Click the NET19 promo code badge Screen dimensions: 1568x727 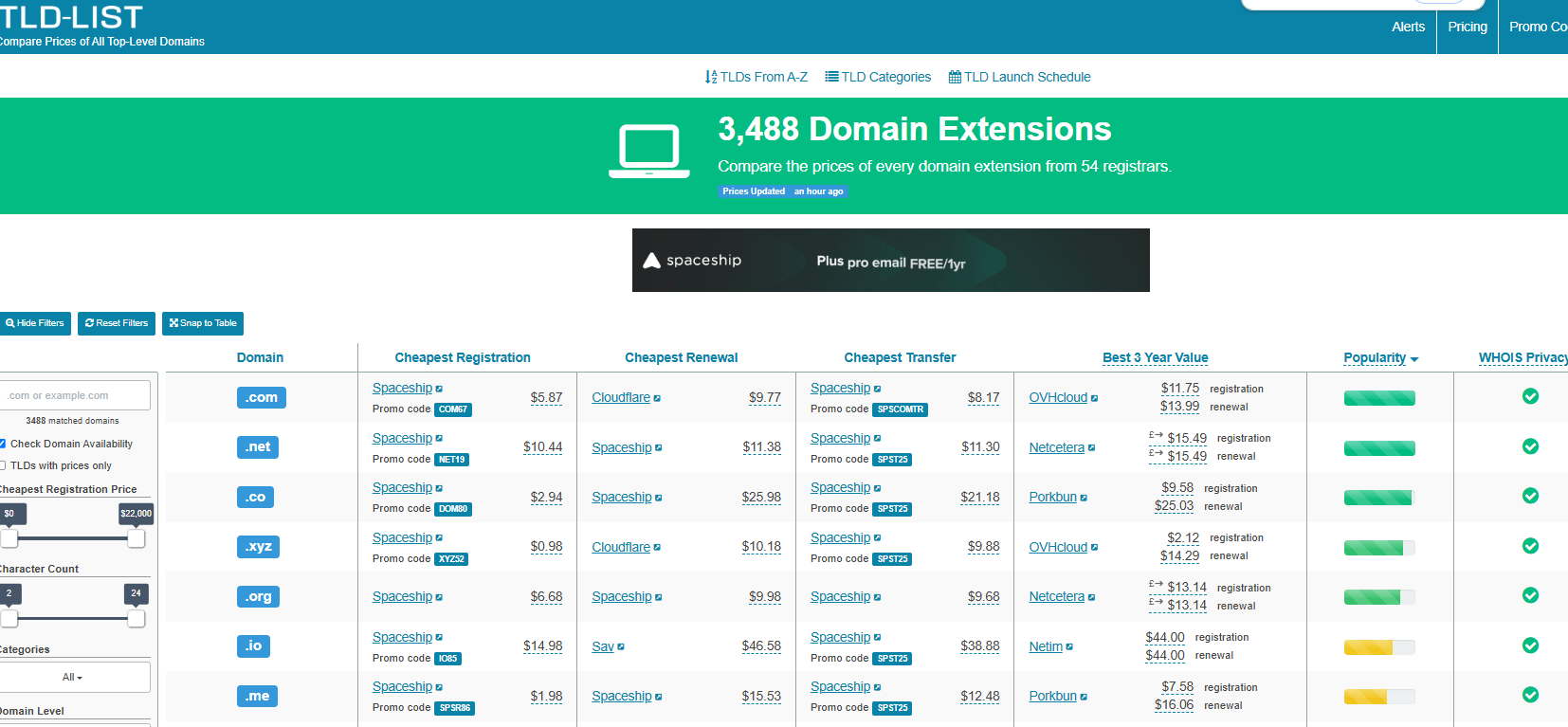(x=452, y=460)
